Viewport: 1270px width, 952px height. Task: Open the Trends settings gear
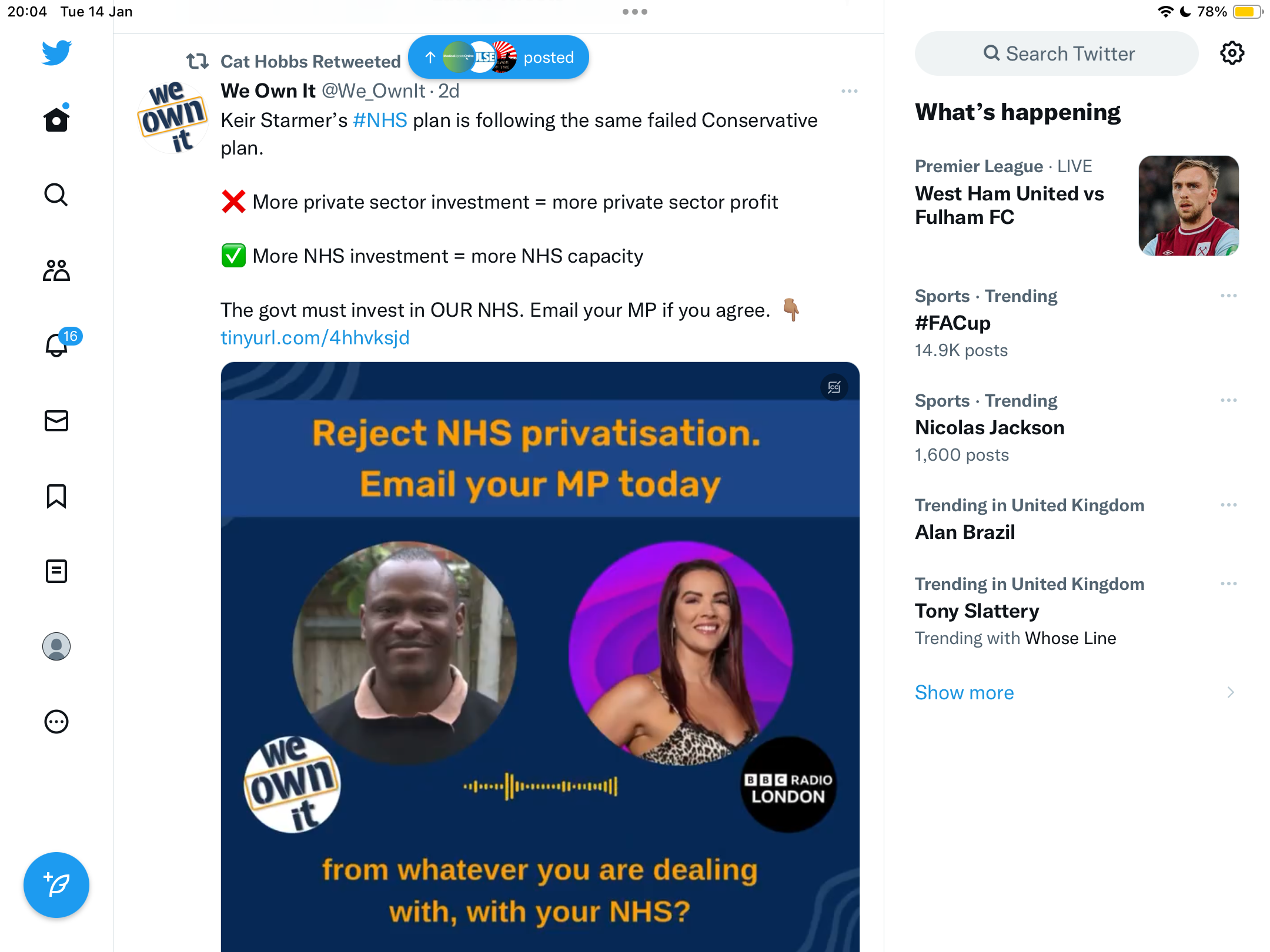click(x=1232, y=53)
